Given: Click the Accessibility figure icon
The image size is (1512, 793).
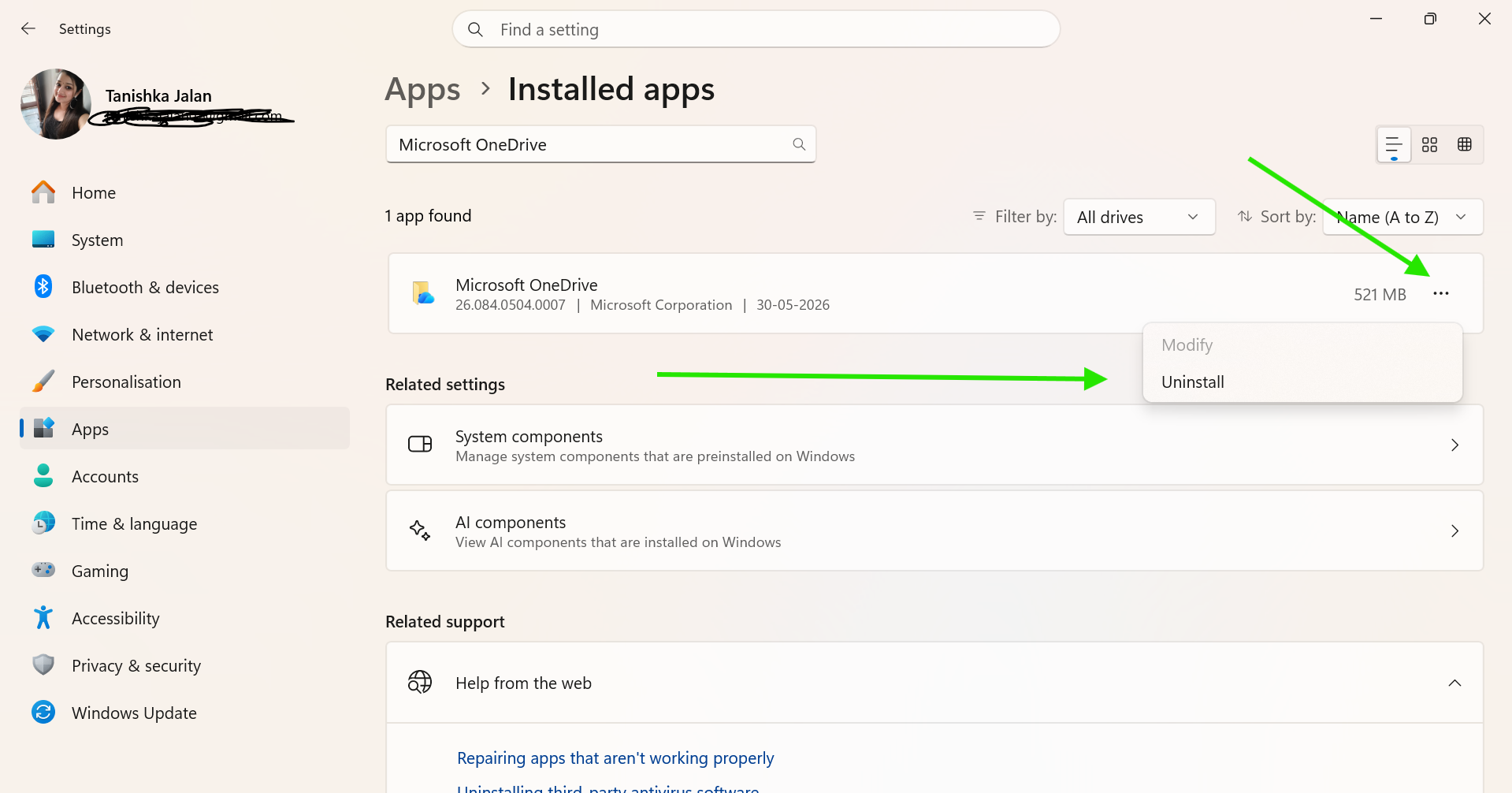Looking at the screenshot, I should (x=43, y=618).
